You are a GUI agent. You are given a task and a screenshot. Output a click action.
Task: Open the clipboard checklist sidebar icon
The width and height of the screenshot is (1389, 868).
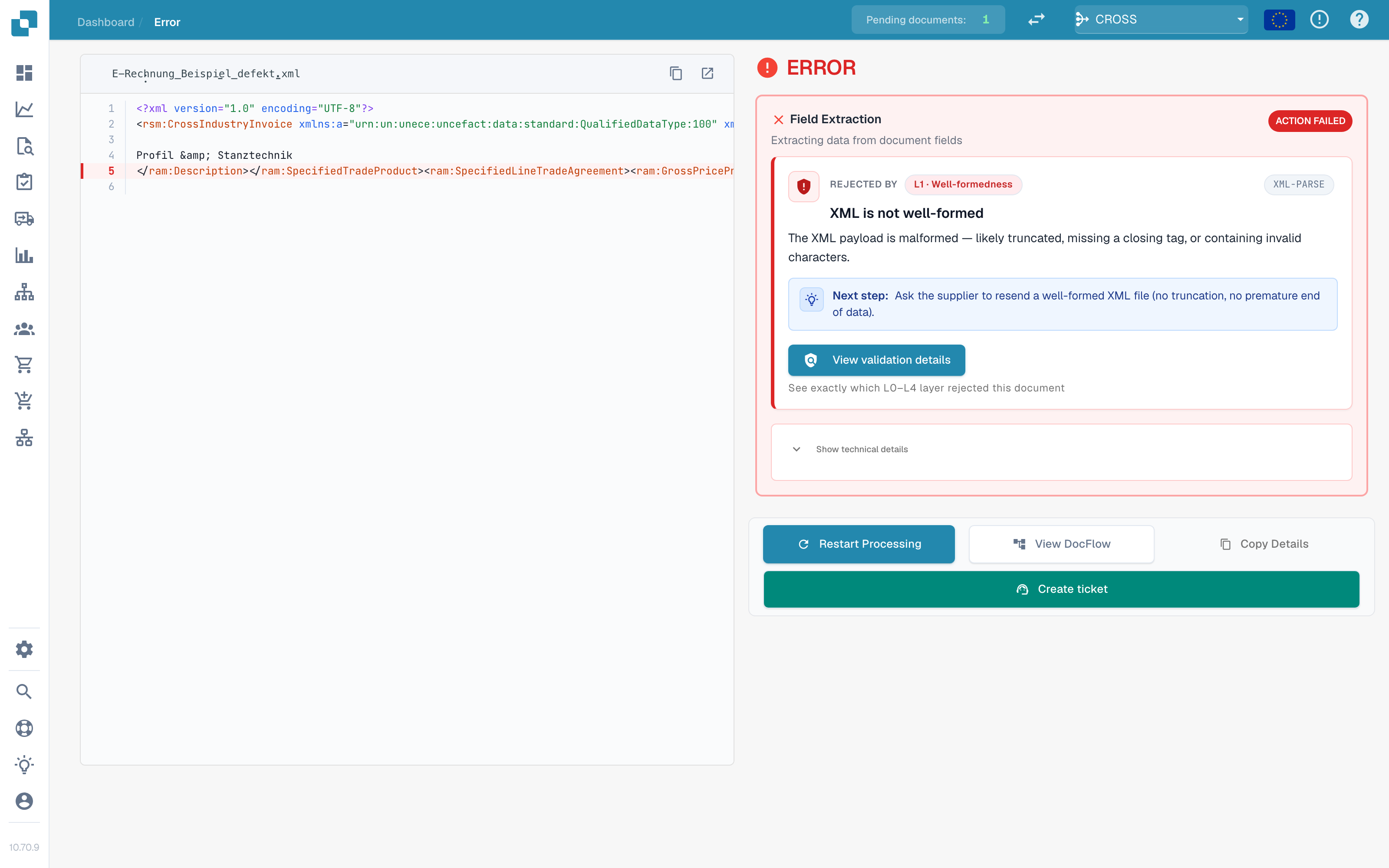pyautogui.click(x=24, y=182)
